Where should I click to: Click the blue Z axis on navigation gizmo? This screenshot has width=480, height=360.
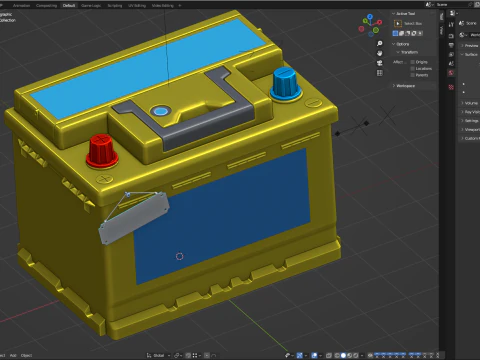(370, 16)
